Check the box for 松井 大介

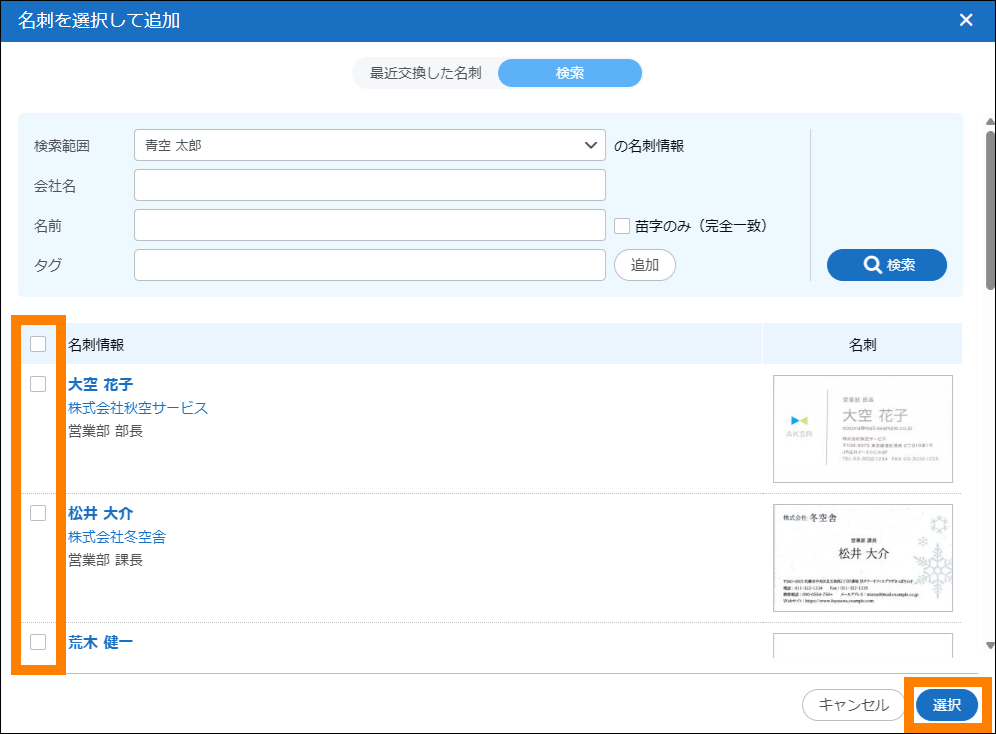pos(38,513)
